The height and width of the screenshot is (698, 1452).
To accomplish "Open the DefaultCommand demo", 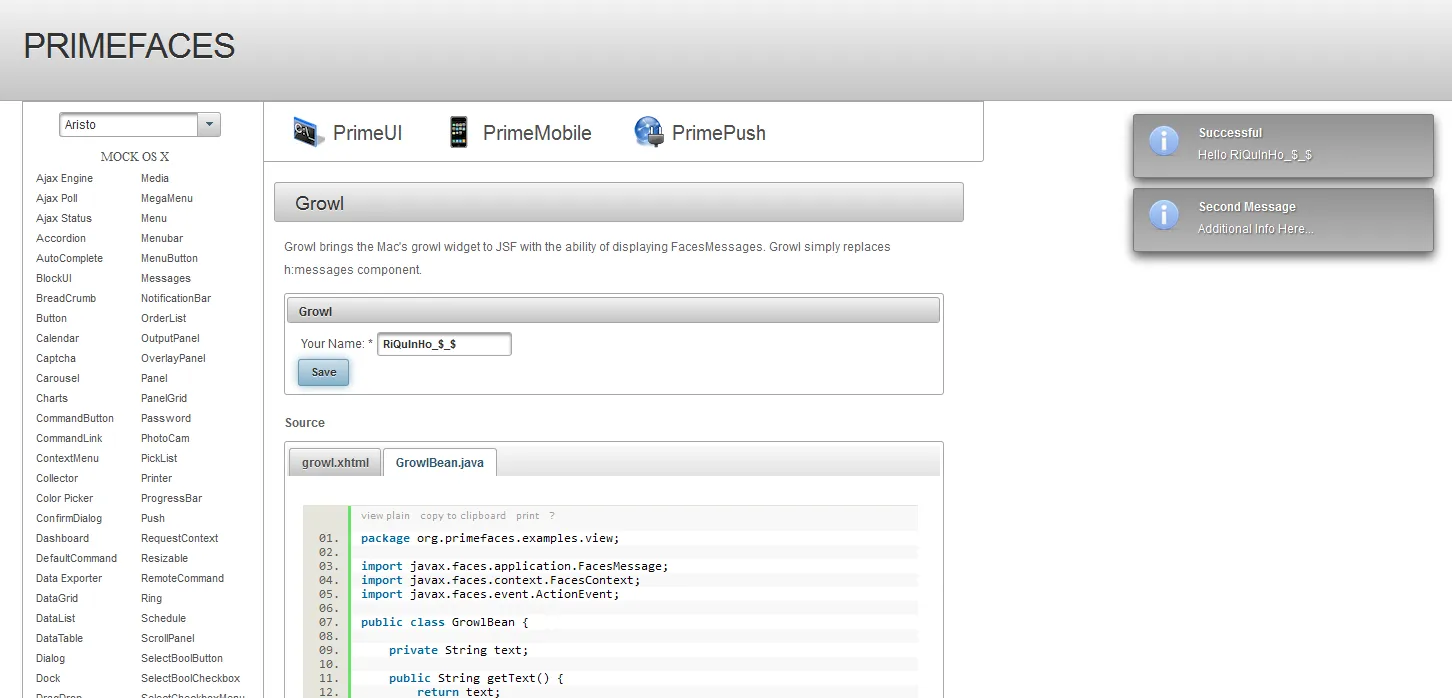I will [77, 558].
